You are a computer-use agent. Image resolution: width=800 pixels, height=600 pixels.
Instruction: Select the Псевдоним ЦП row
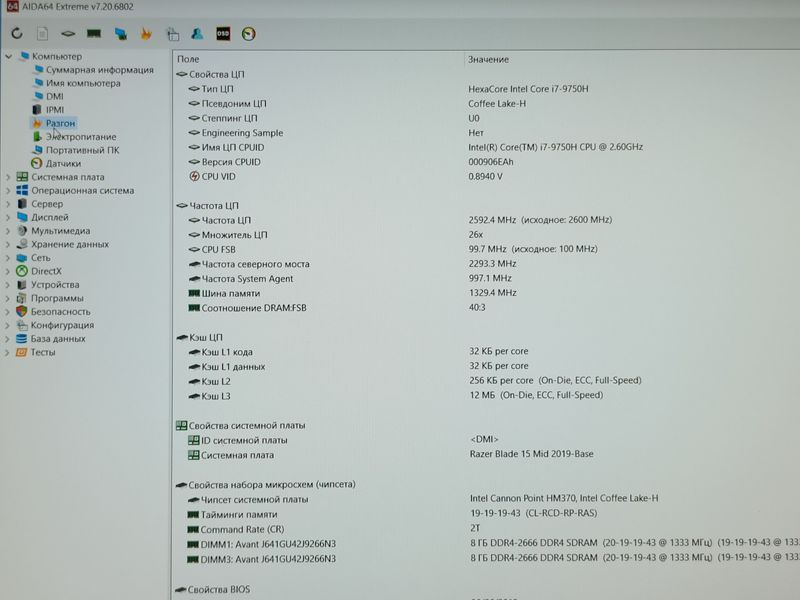[x=487, y=104]
